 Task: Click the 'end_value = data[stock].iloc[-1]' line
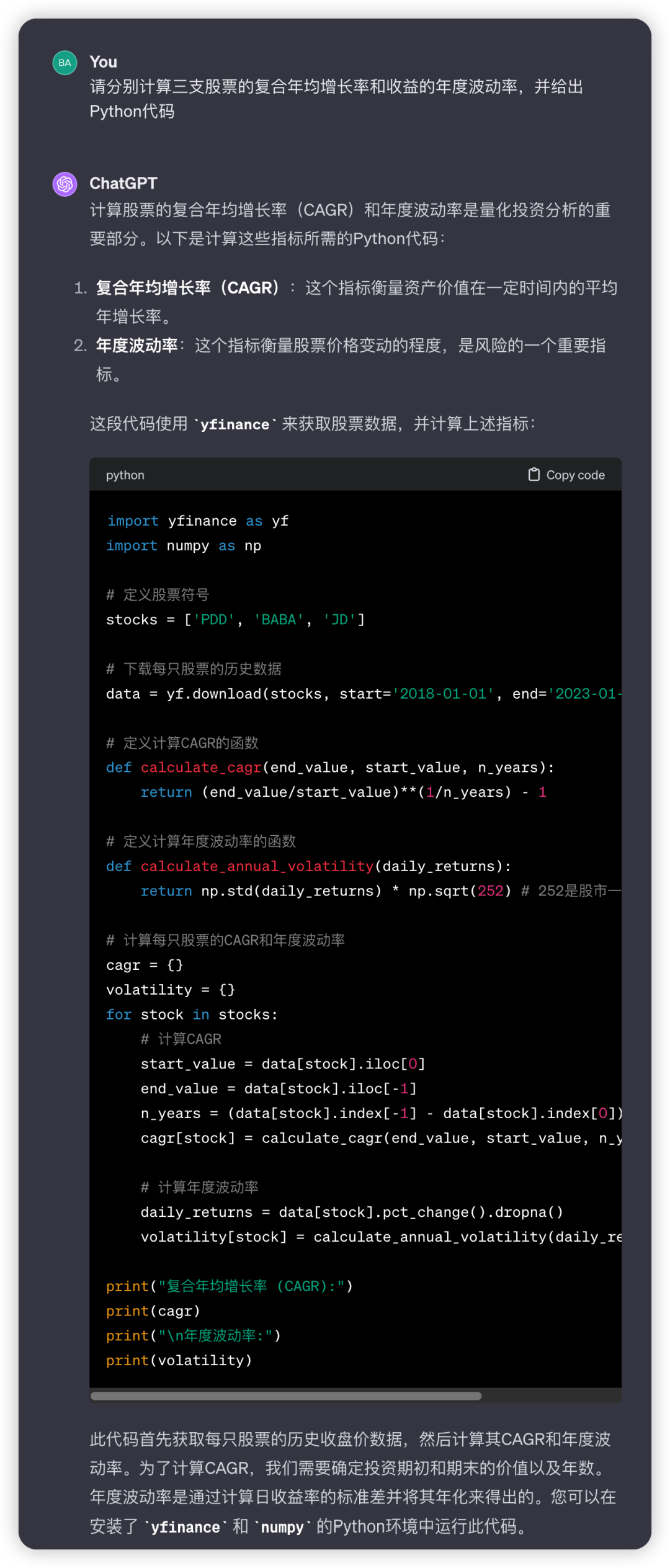click(279, 1089)
